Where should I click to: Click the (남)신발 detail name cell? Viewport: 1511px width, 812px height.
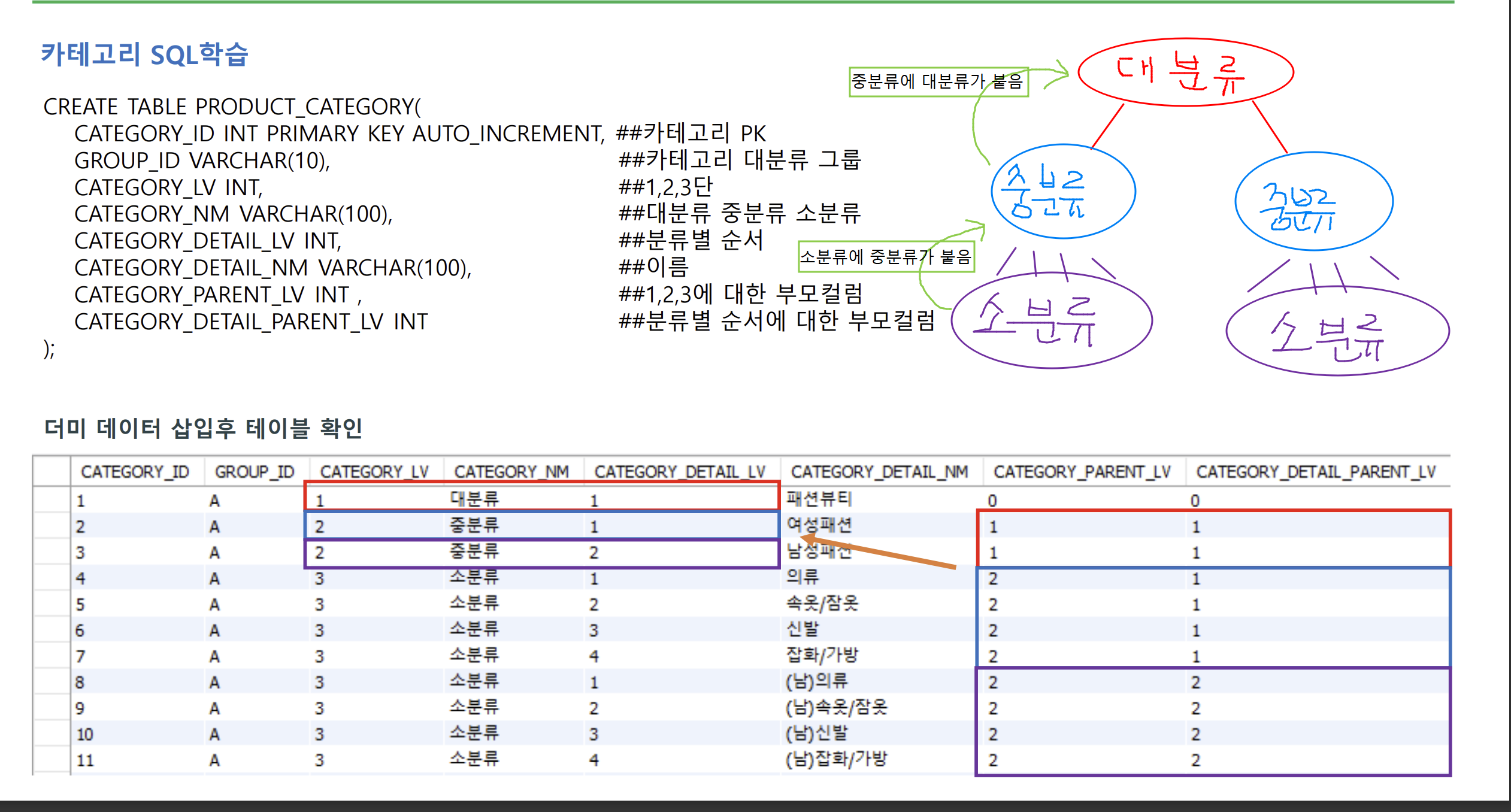click(816, 734)
